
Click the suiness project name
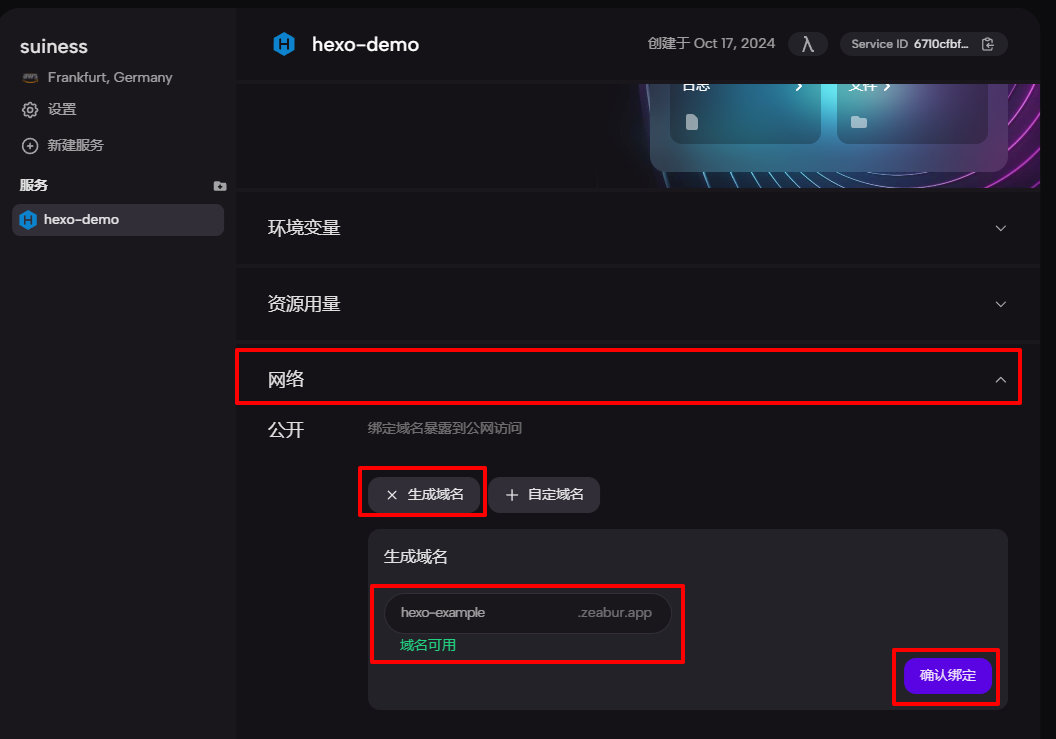[54, 46]
